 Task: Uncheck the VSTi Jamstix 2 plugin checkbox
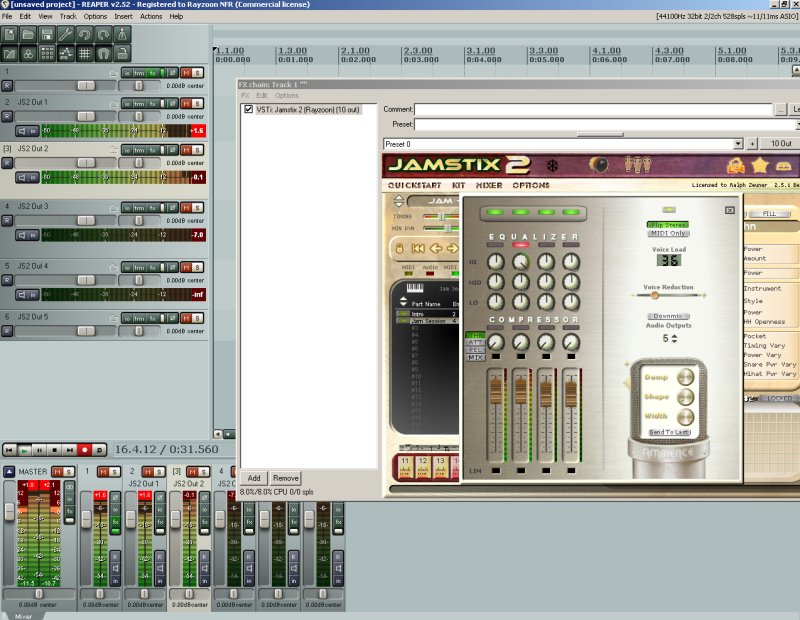(x=249, y=109)
